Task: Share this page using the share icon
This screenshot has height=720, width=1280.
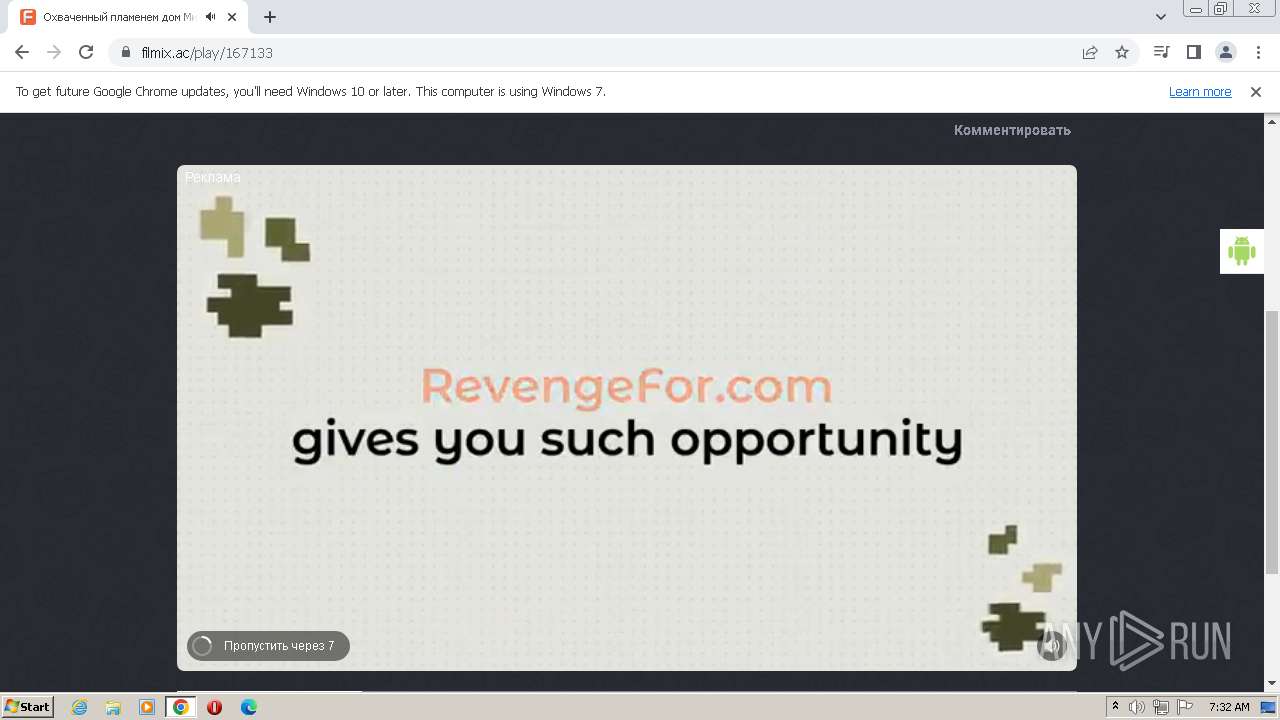Action: [x=1090, y=52]
